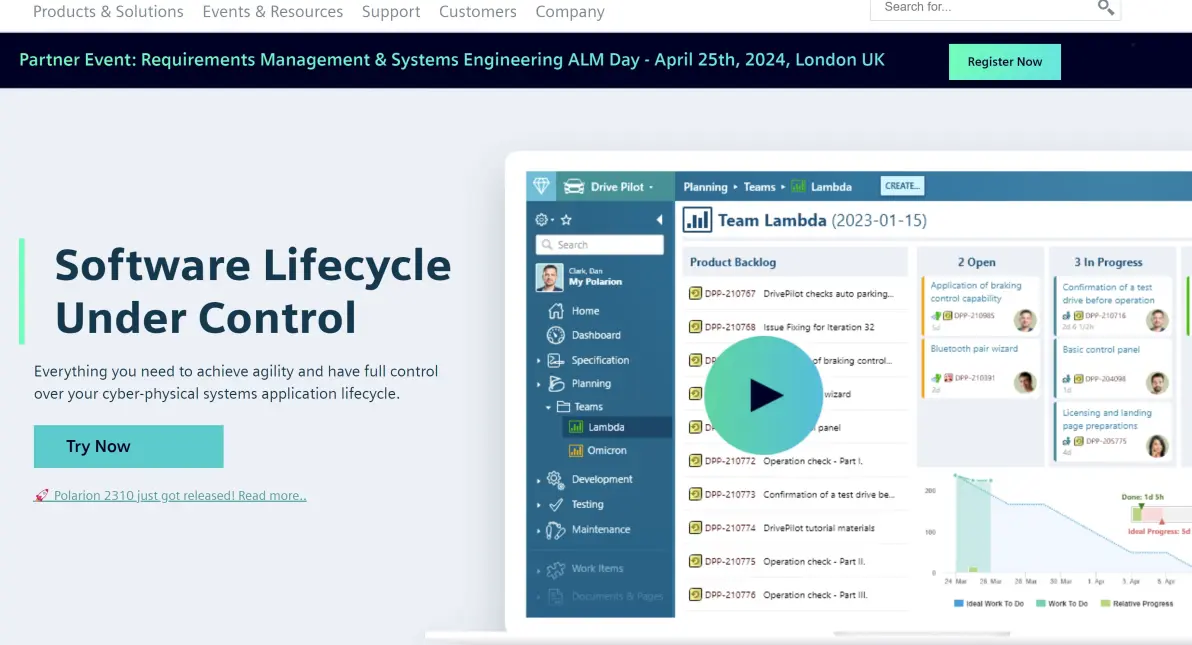Click the Relative Progress legend swatch
The image size is (1192, 645).
point(1105,603)
